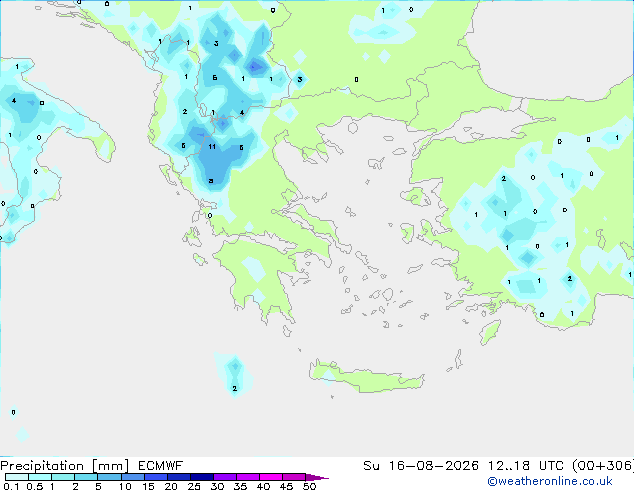Select the 50 mm purple legend arrow
This screenshot has height=490, width=634.
[x=317, y=477]
